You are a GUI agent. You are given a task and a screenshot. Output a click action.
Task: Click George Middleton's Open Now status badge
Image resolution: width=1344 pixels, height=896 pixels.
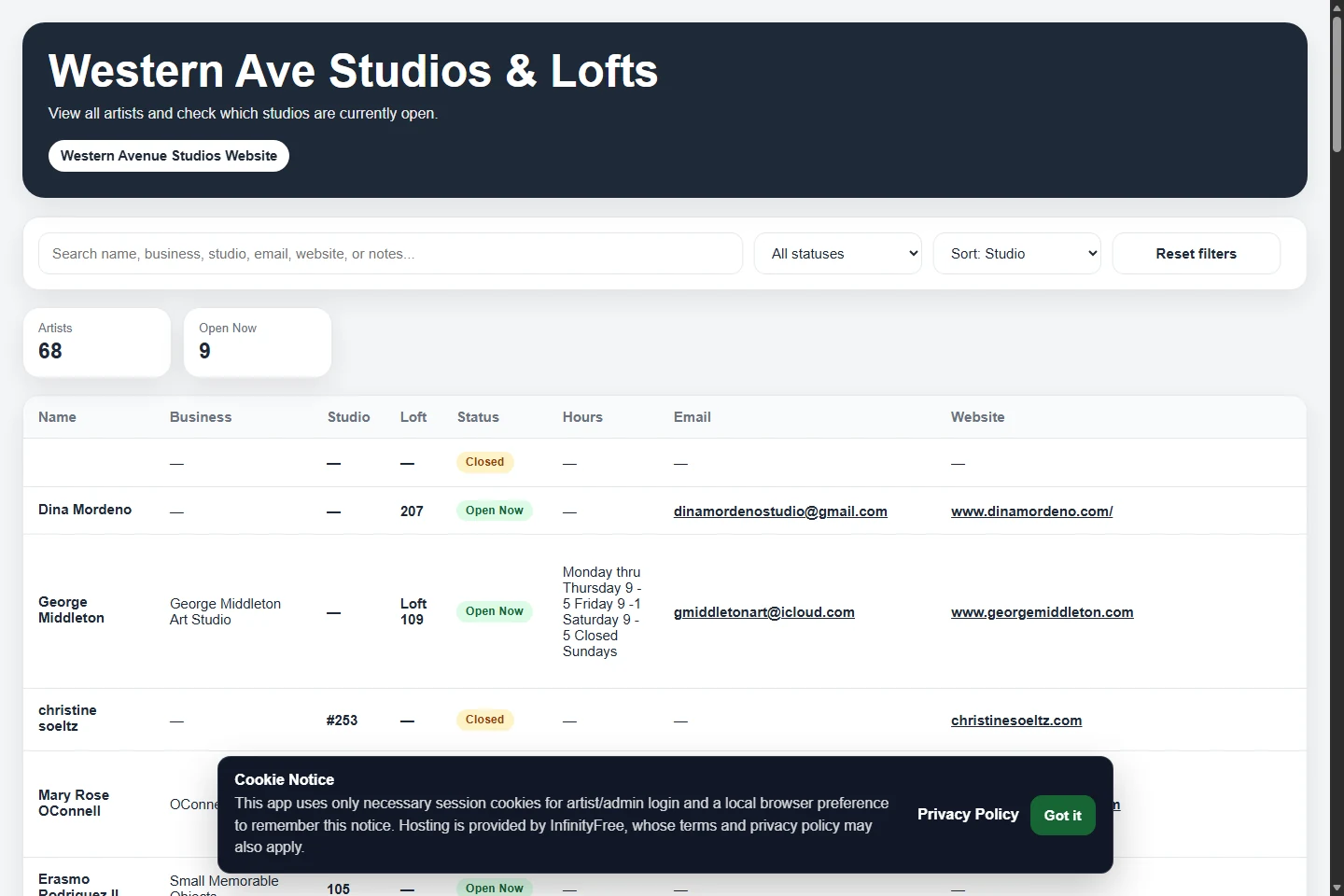coord(495,611)
